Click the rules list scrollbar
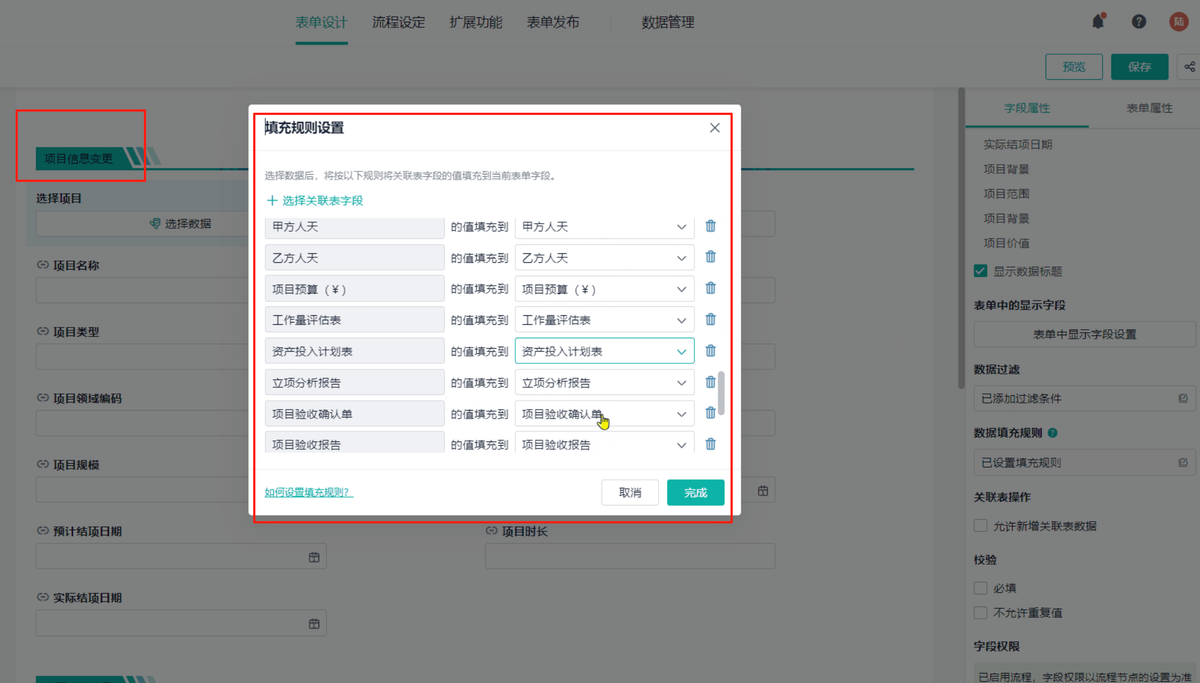Viewport: 1200px width, 683px height. (721, 394)
